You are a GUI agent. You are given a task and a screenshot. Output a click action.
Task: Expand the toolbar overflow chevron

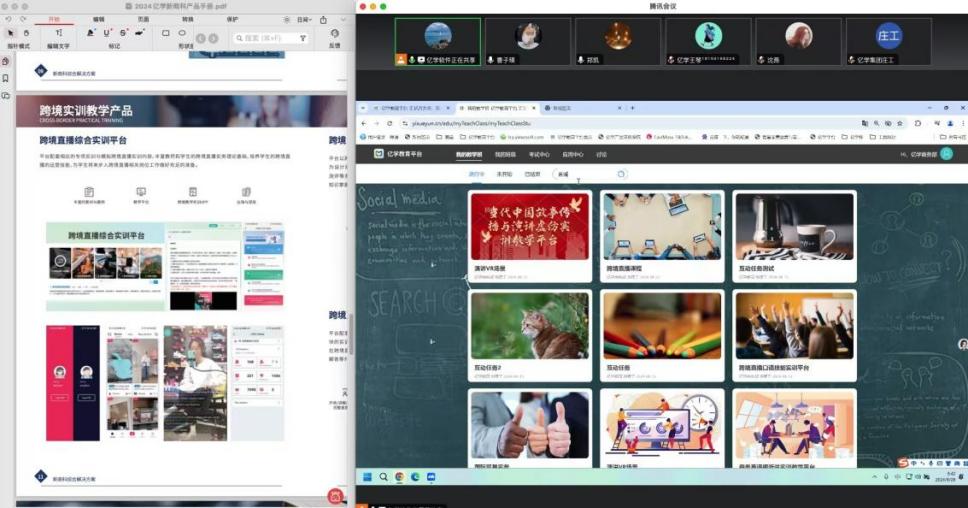pyautogui.click(x=341, y=19)
